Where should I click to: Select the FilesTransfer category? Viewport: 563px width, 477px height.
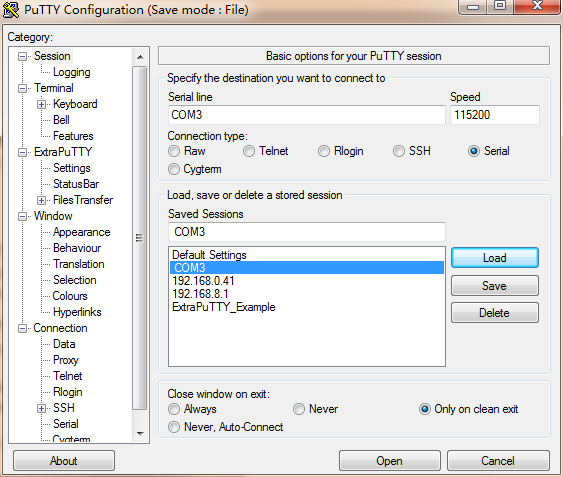pyautogui.click(x=83, y=200)
